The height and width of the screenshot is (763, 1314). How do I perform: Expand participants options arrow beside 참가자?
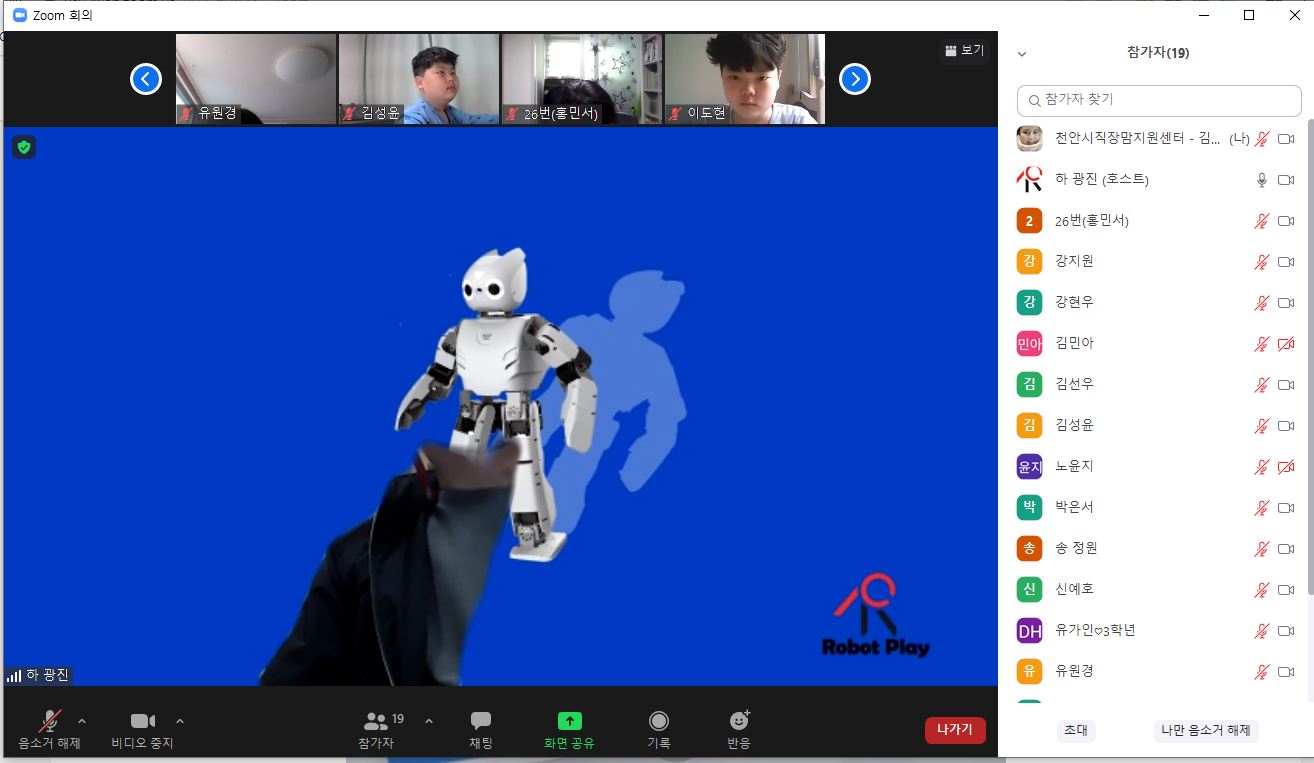[429, 720]
